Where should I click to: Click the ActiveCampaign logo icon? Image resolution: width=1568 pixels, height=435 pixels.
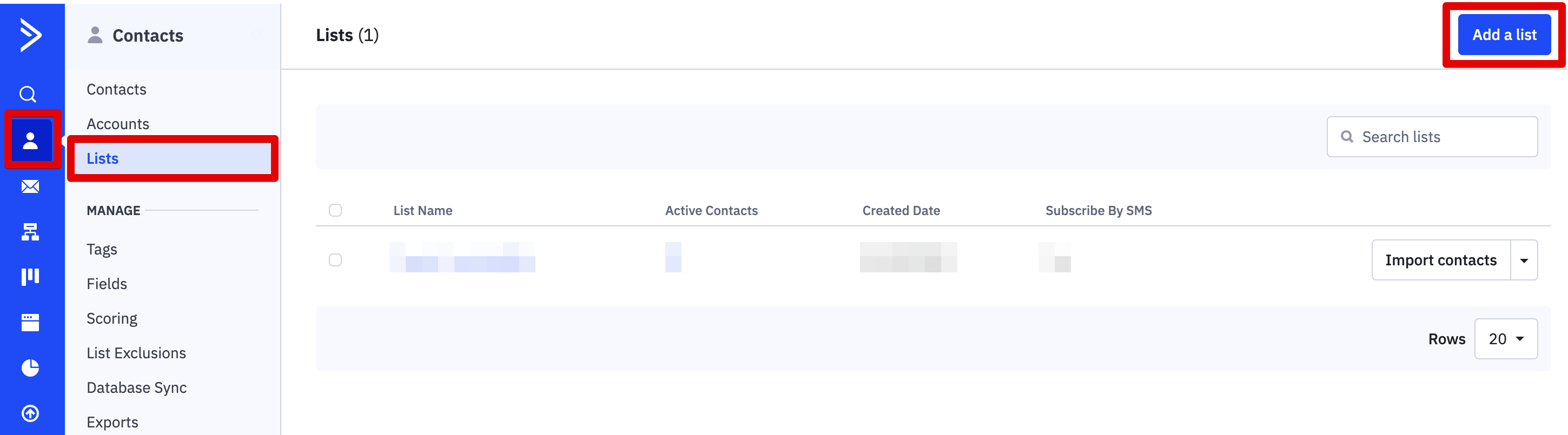(30, 35)
